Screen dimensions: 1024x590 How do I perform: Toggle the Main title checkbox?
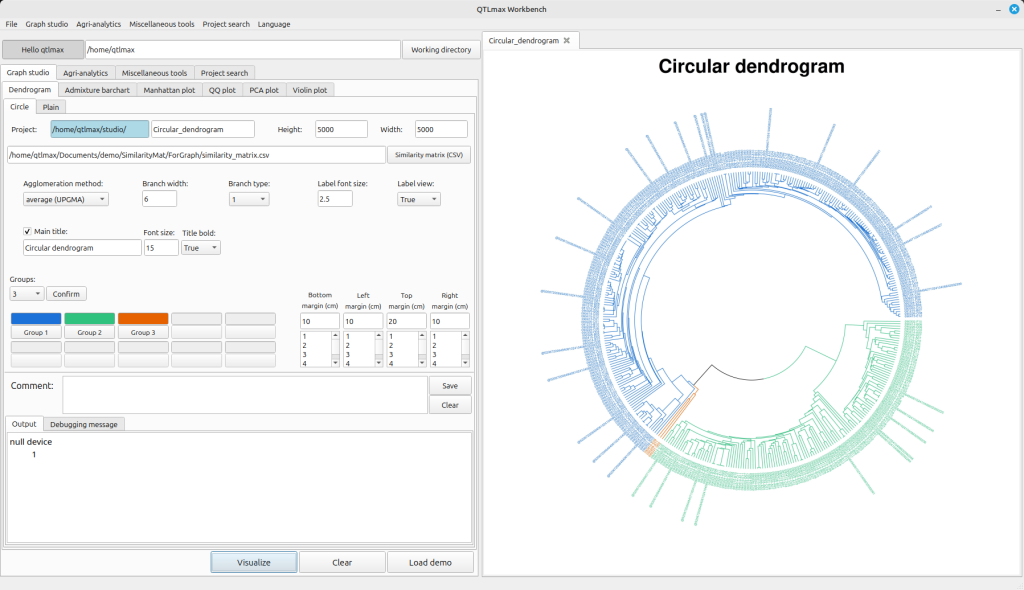(x=28, y=231)
